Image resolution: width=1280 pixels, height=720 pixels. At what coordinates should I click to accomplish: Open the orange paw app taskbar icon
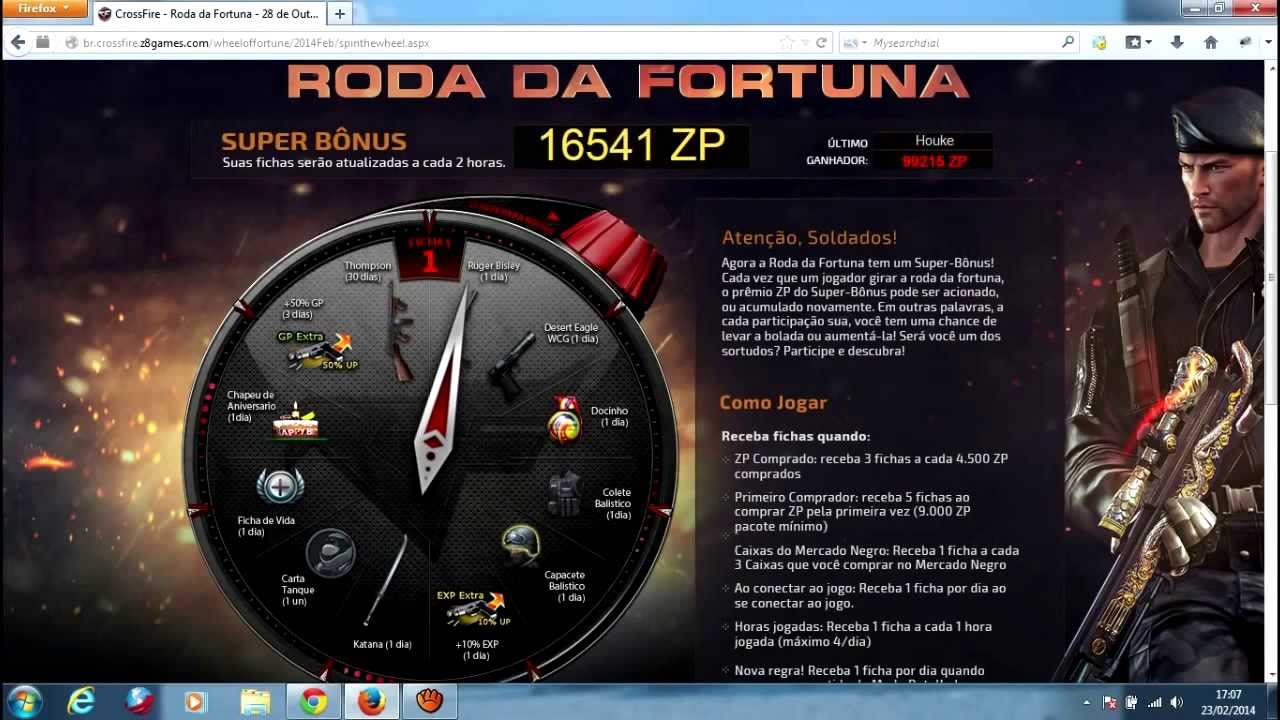click(x=429, y=702)
